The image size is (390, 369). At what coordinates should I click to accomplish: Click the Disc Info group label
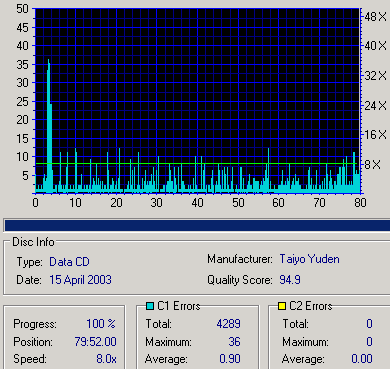[33, 242]
